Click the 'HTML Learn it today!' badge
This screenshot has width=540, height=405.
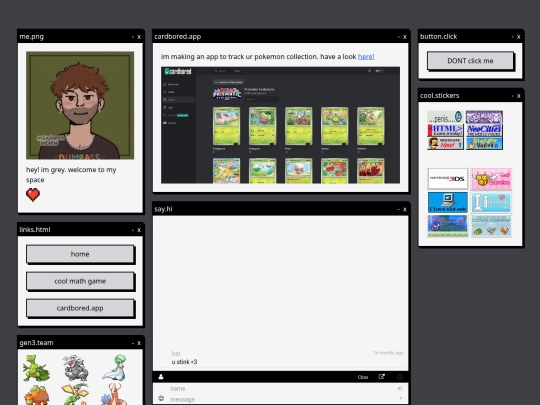coord(445,130)
